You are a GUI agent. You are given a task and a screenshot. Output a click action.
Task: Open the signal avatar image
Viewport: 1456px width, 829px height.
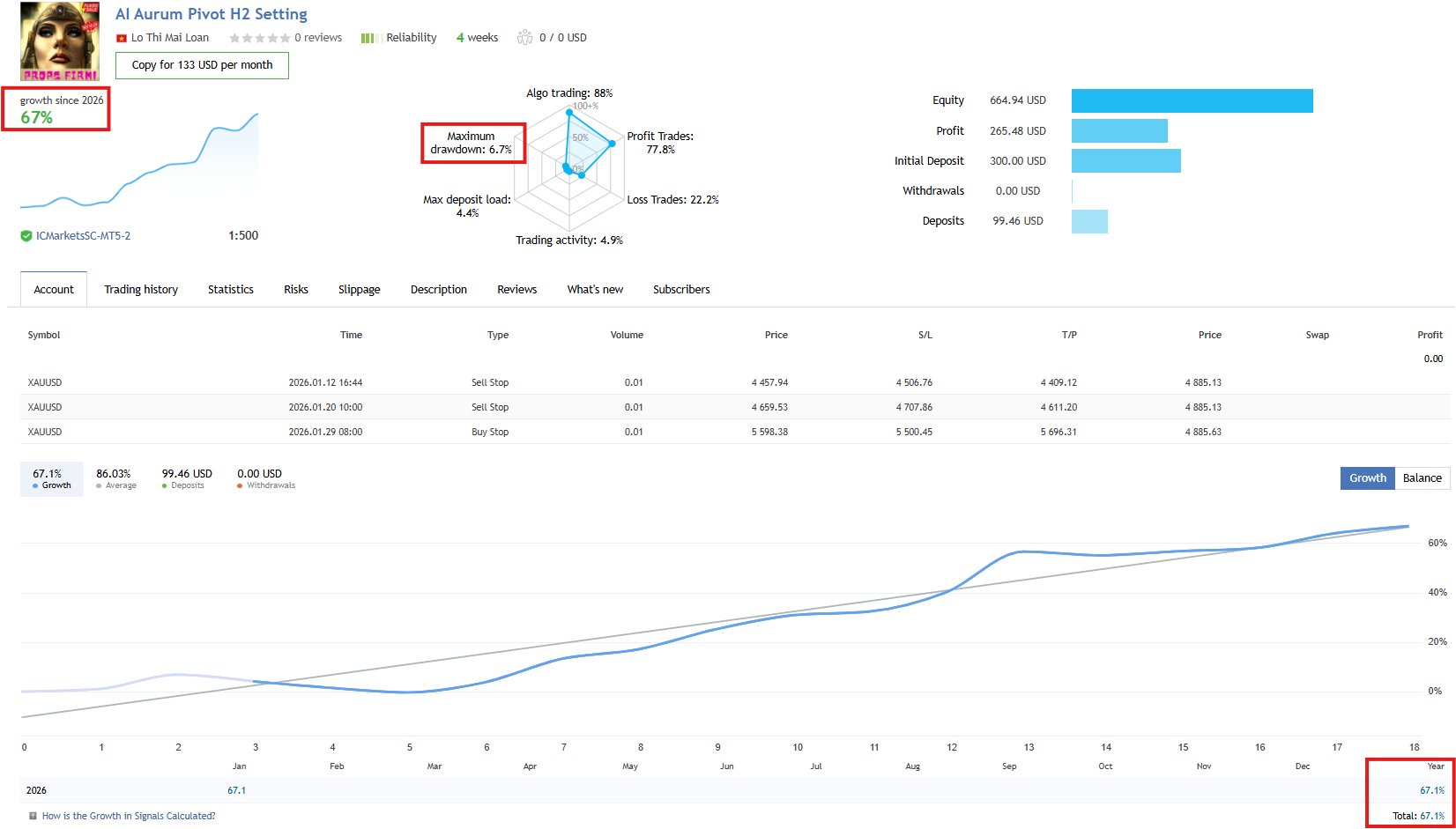[60, 41]
